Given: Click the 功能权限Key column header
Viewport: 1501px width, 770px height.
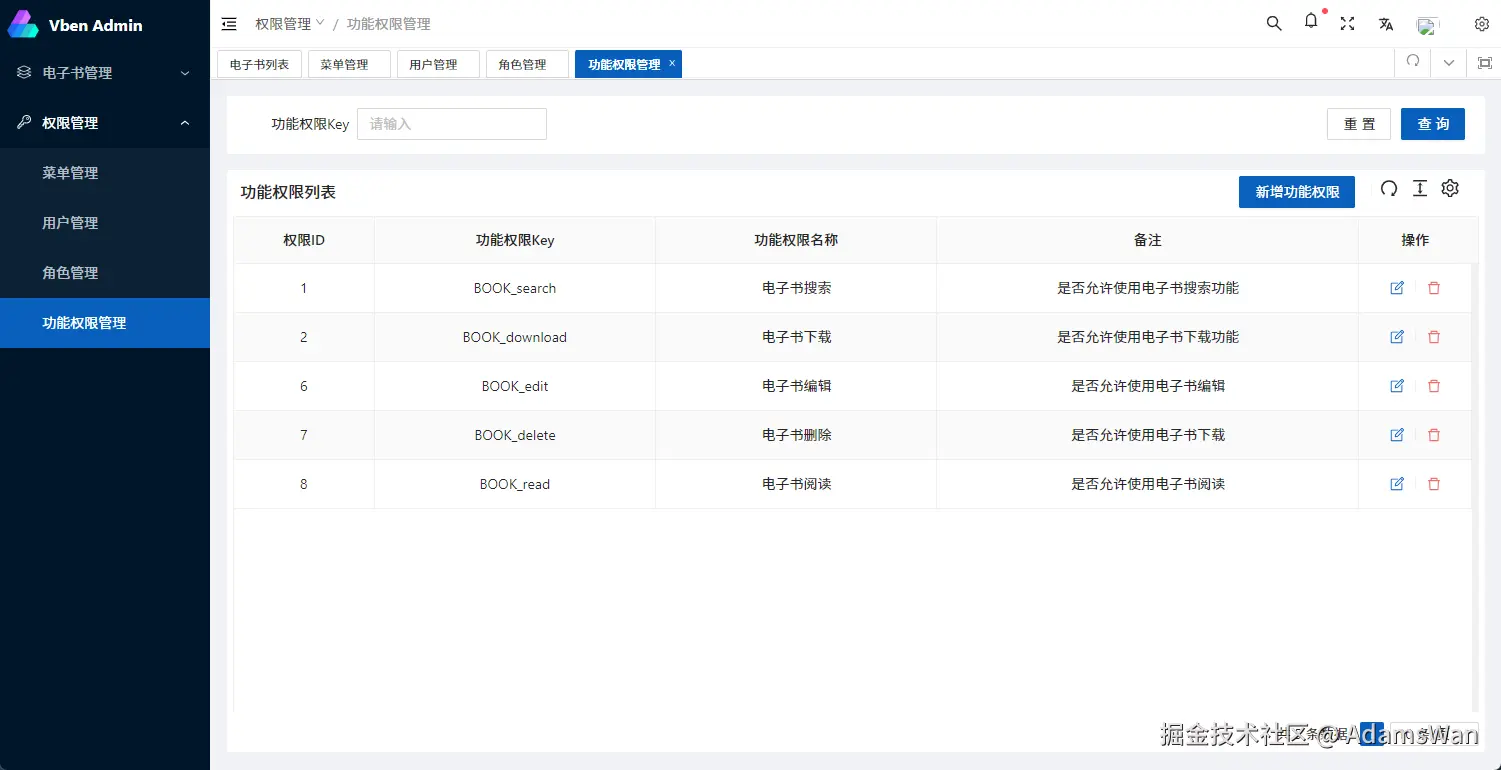Looking at the screenshot, I should tap(515, 240).
